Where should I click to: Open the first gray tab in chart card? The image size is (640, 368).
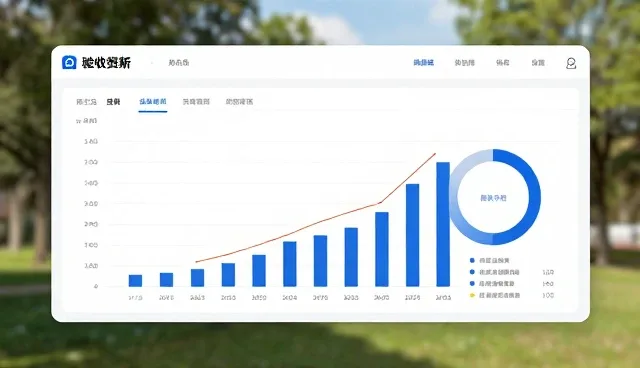[87, 102]
